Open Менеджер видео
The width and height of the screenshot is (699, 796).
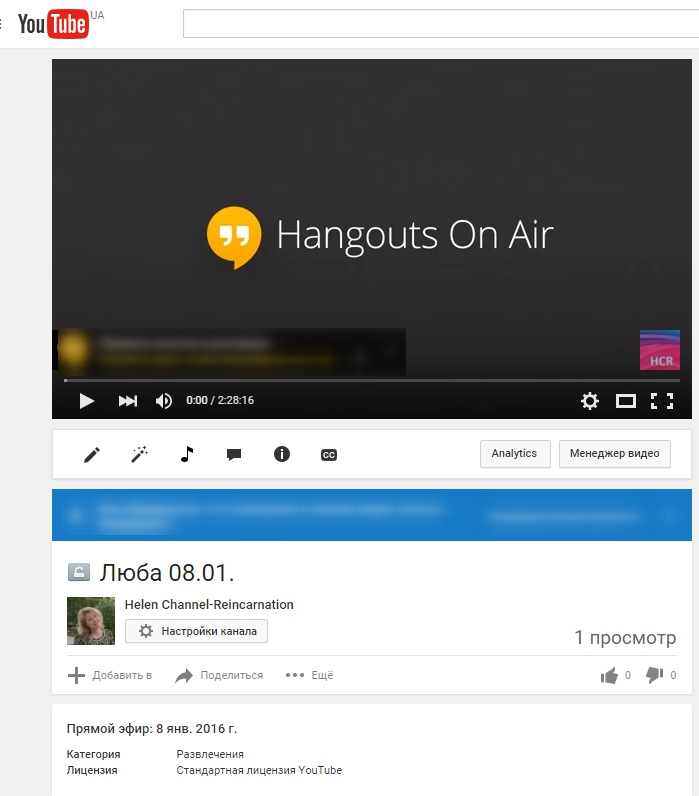614,454
